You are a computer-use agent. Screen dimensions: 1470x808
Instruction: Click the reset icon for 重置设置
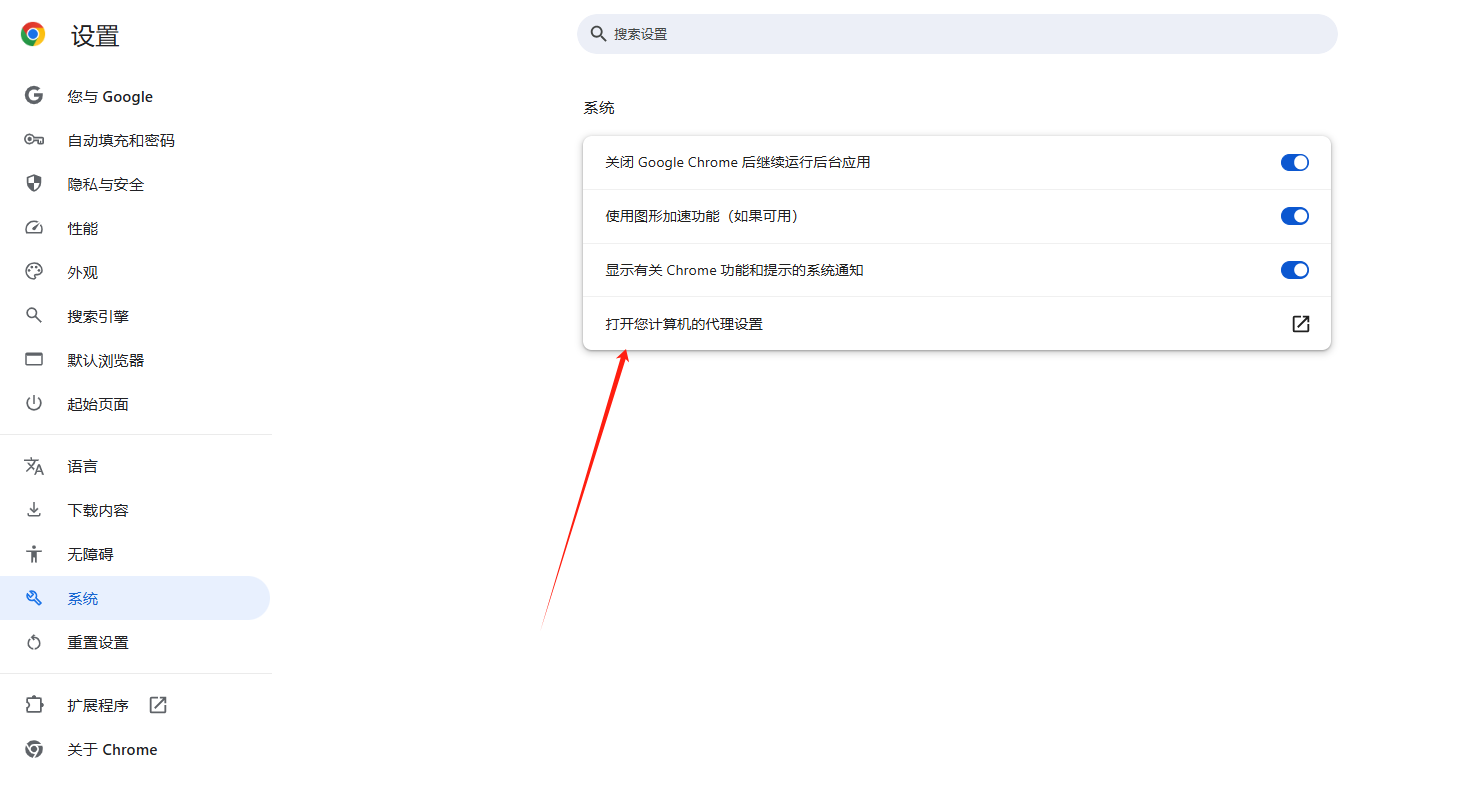tap(34, 642)
